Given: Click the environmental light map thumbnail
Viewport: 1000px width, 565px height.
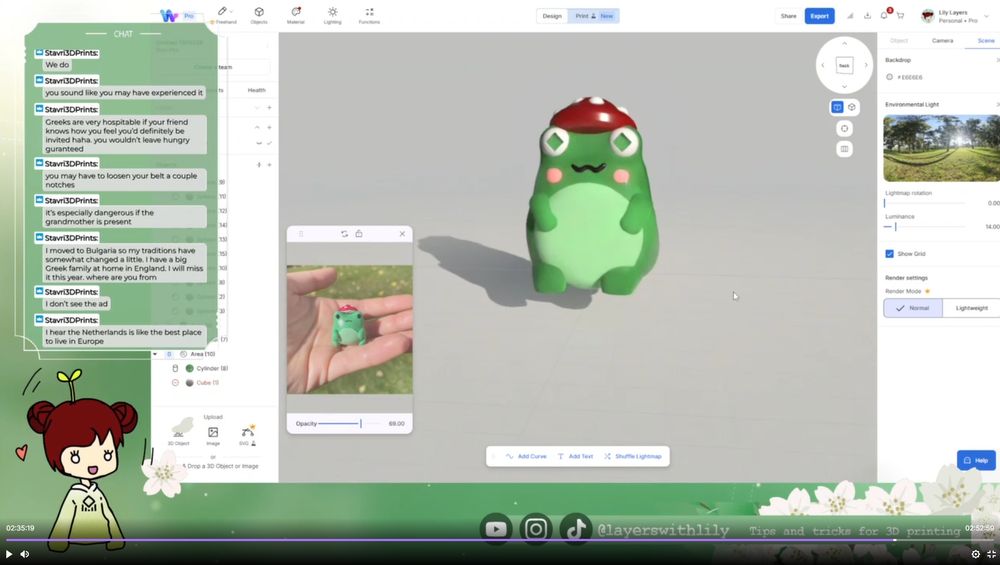Looking at the screenshot, I should 941,148.
